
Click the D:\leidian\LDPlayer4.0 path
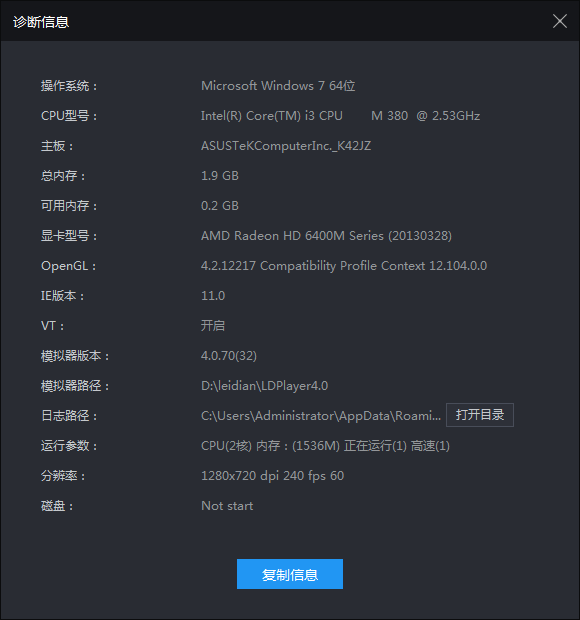(264, 386)
